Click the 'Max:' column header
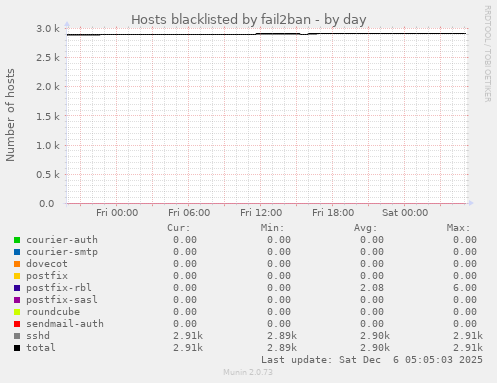Viewport: 497px width, 383px height. 458,228
